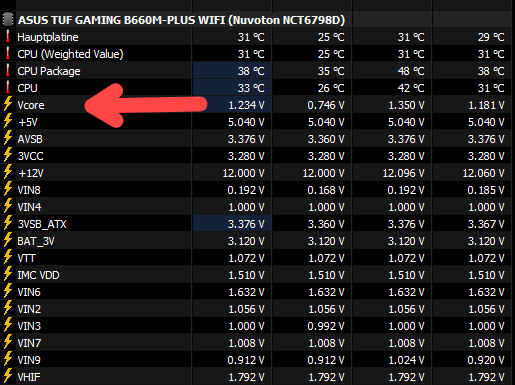
Task: Click the motherboard chip icon beside ASUS TUF GAMING
Action: [8, 19]
